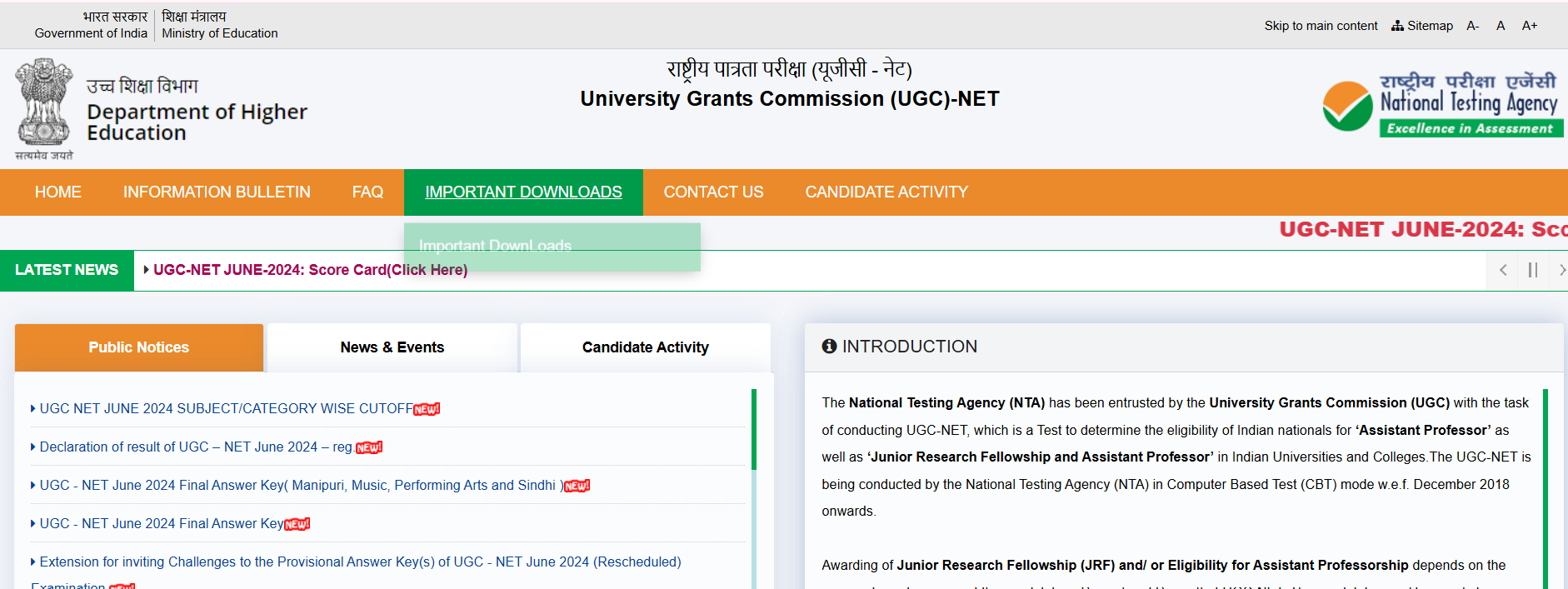This screenshot has height=589, width=1568.
Task: Open INFORMATION BULLETIN menu
Action: [217, 192]
